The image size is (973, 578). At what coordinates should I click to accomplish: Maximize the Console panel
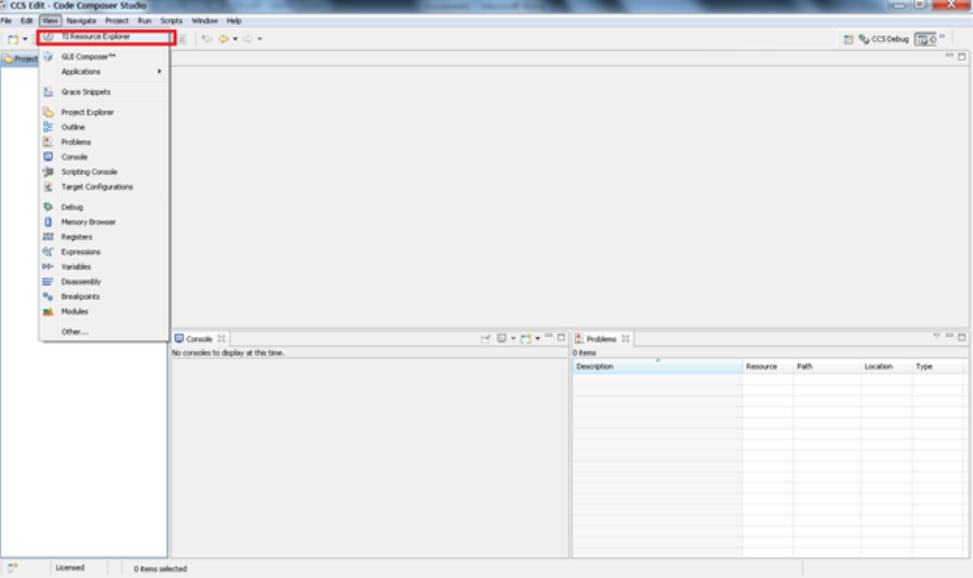561,337
